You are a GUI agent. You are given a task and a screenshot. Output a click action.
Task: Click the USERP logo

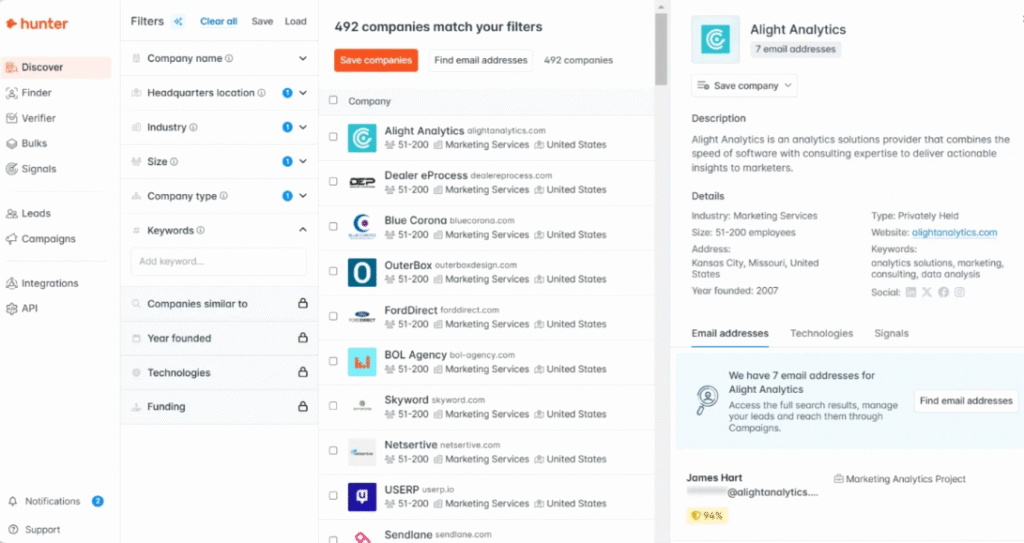click(x=362, y=497)
